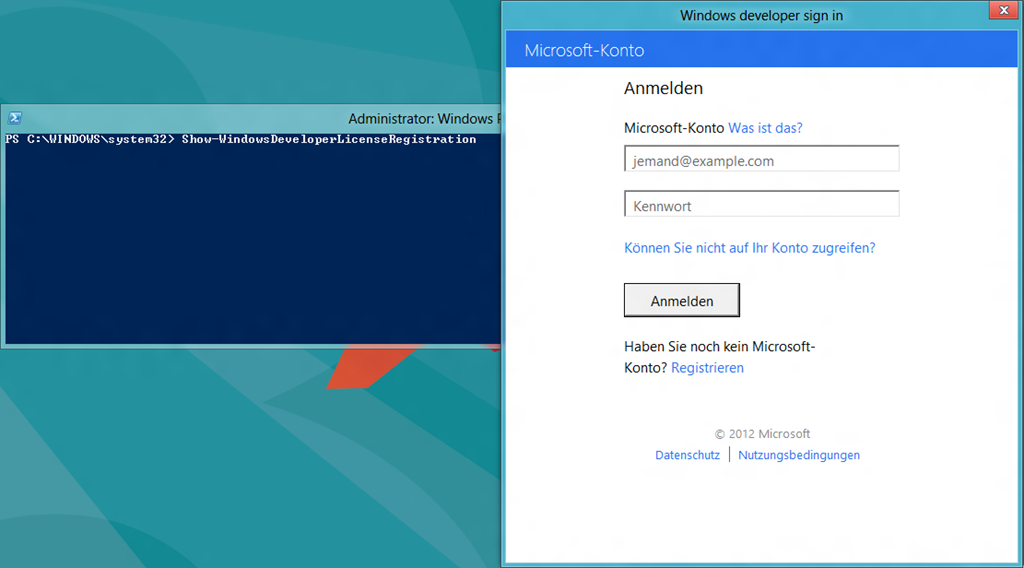Click 'Haben Sie noch kein Microsoft-Konto?' text
This screenshot has width=1024, height=568.
pos(719,356)
